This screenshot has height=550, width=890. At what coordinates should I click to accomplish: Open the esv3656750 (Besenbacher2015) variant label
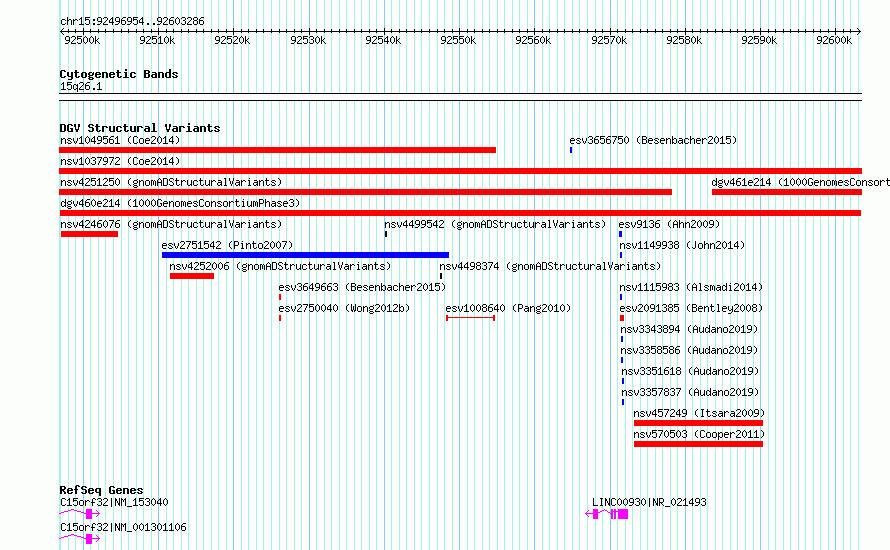point(653,140)
